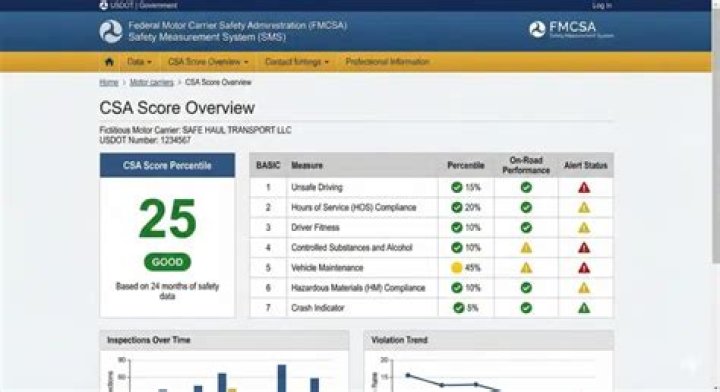
Task: Click the yellow alert triangle for Hazardous Materials
Action: (584, 288)
